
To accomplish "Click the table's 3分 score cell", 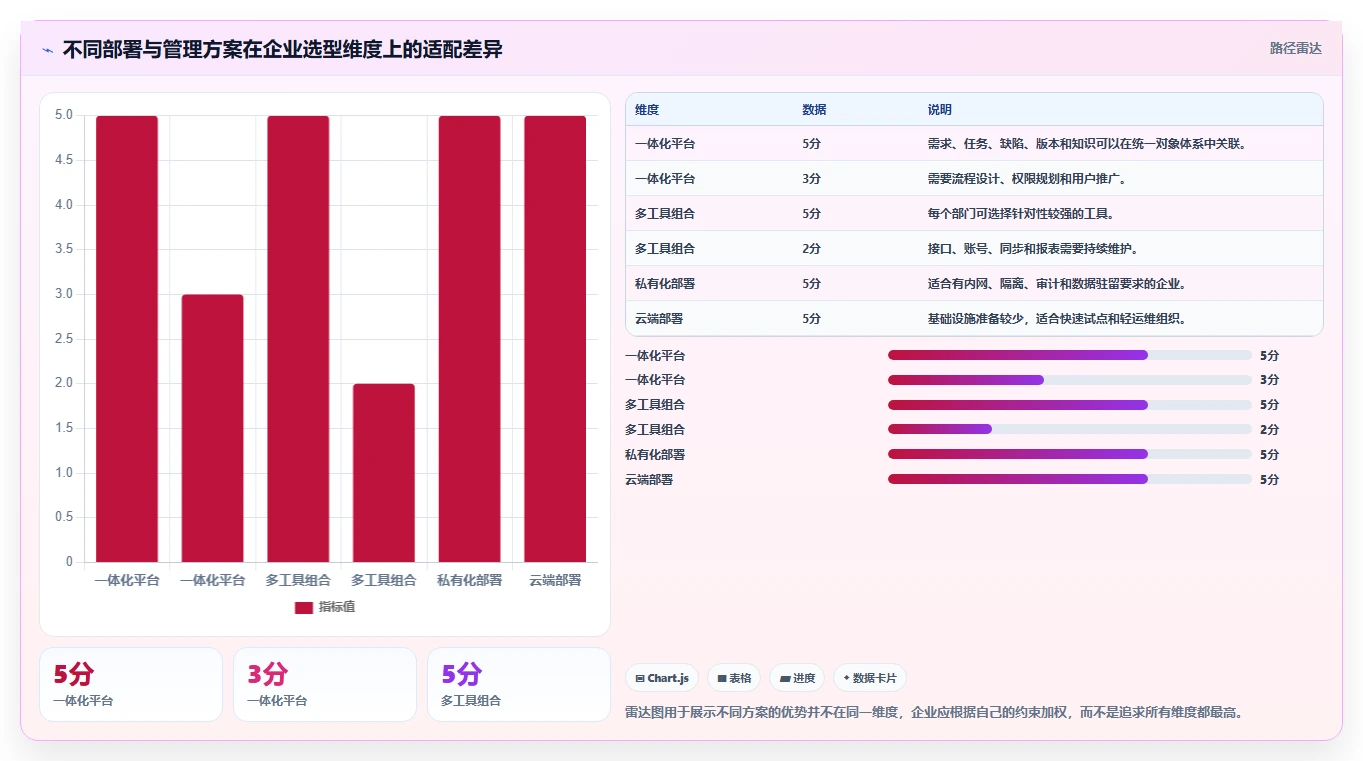I will coord(811,179).
